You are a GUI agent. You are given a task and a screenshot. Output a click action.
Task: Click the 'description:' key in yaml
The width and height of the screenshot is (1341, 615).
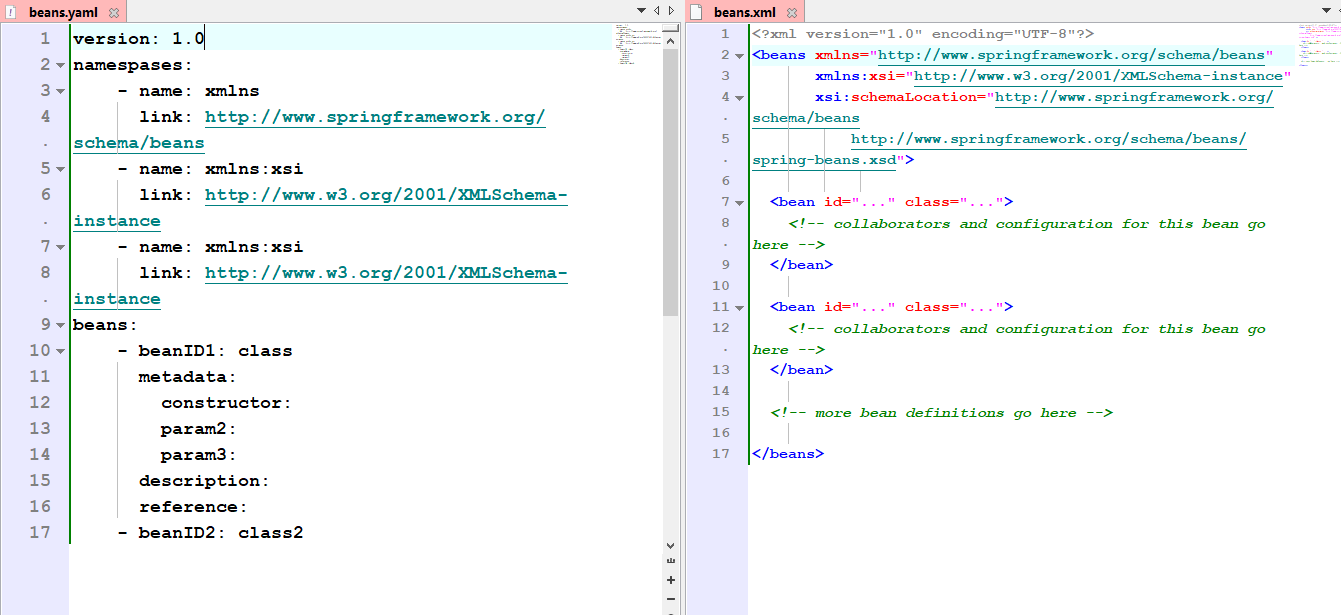click(x=204, y=481)
